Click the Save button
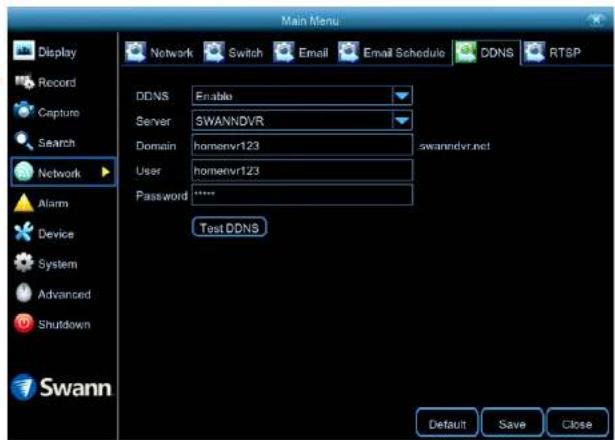The image size is (615, 440). pos(512,424)
